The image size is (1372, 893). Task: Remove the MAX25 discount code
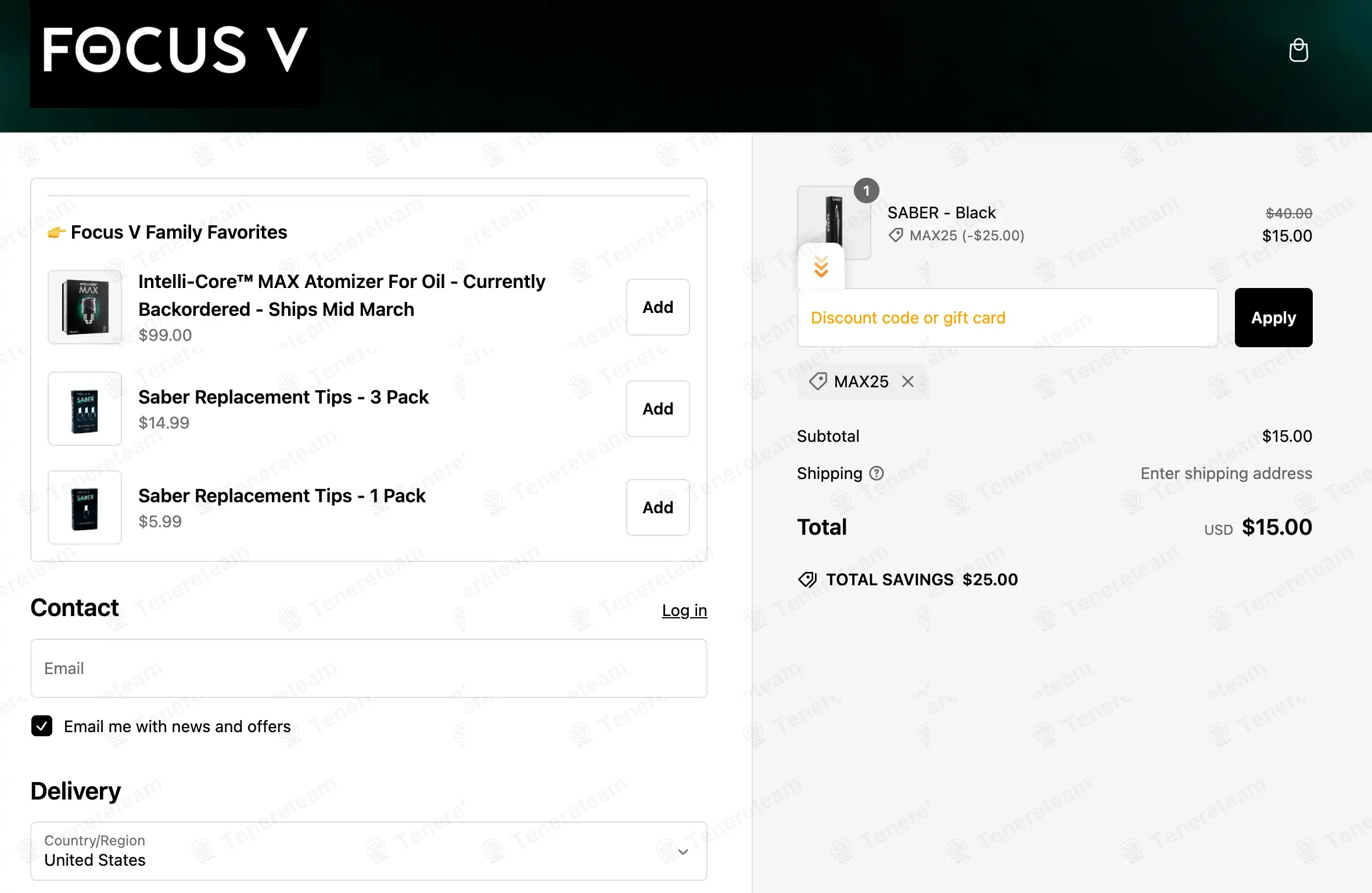908,381
